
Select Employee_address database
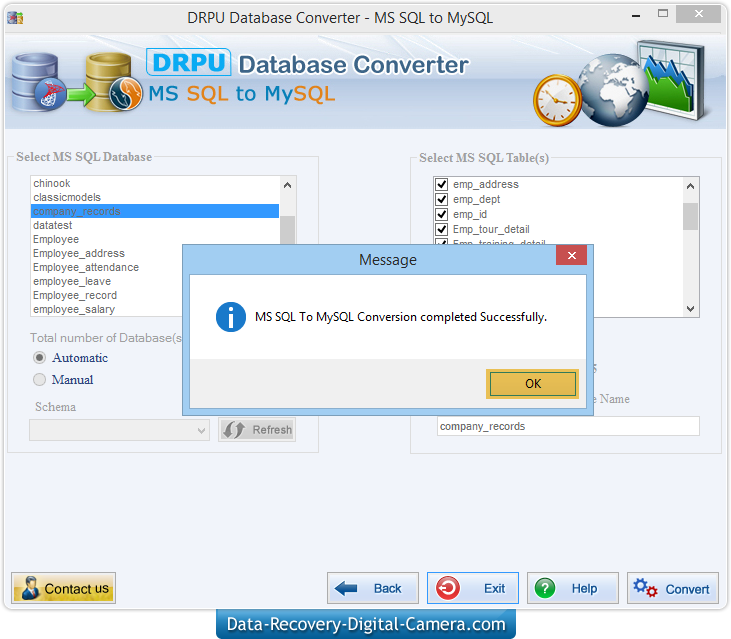pyautogui.click(x=107, y=253)
